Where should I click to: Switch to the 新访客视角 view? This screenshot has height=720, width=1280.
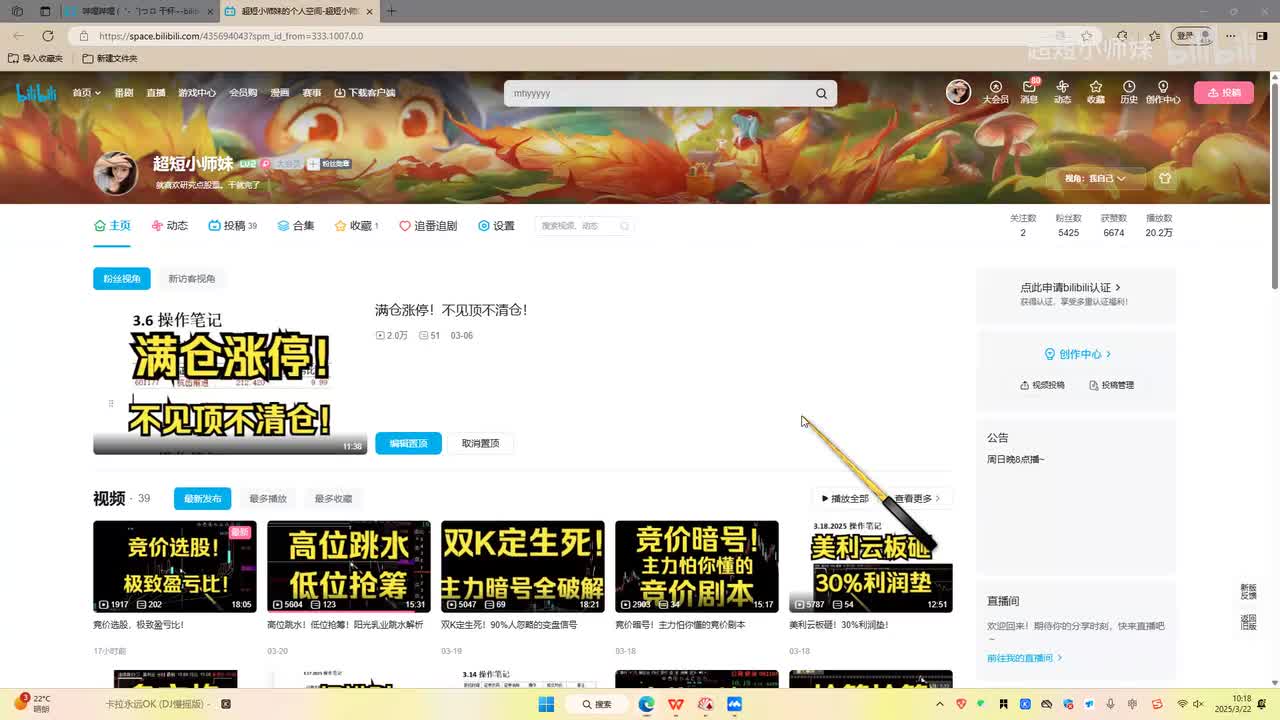pyautogui.click(x=192, y=278)
